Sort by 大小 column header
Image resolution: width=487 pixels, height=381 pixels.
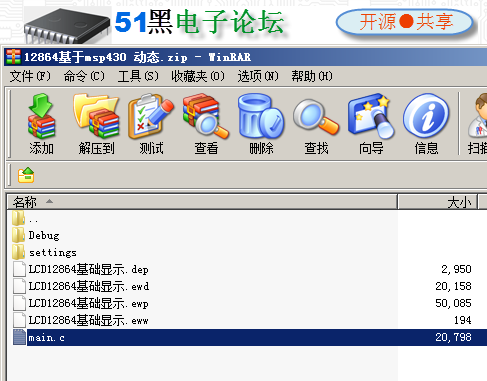tap(438, 202)
